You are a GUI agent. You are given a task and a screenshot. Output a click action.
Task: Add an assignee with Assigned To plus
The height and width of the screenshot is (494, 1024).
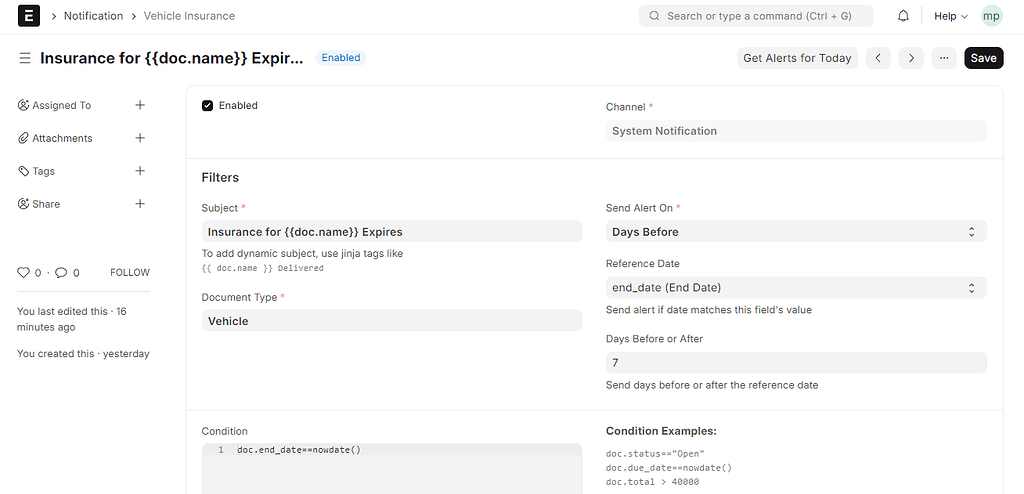(140, 105)
